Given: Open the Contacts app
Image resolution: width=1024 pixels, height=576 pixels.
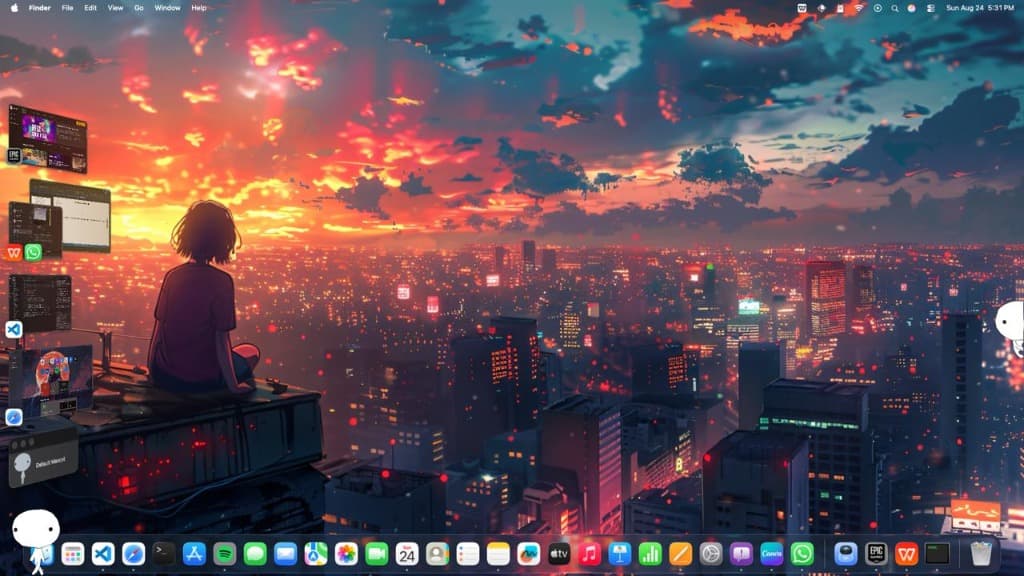Looking at the screenshot, I should (438, 554).
